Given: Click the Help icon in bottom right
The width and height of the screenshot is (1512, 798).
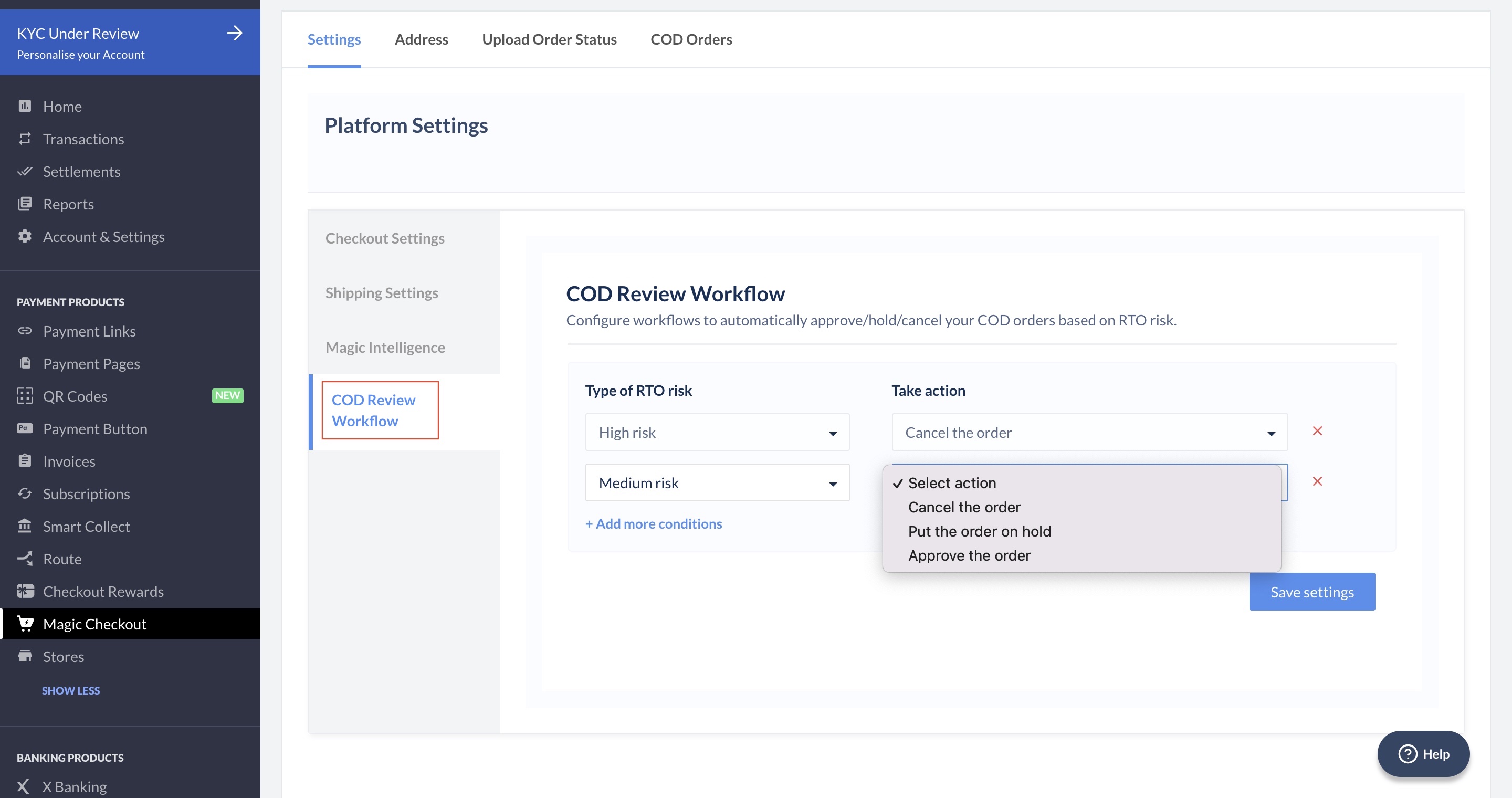Looking at the screenshot, I should 1423,753.
